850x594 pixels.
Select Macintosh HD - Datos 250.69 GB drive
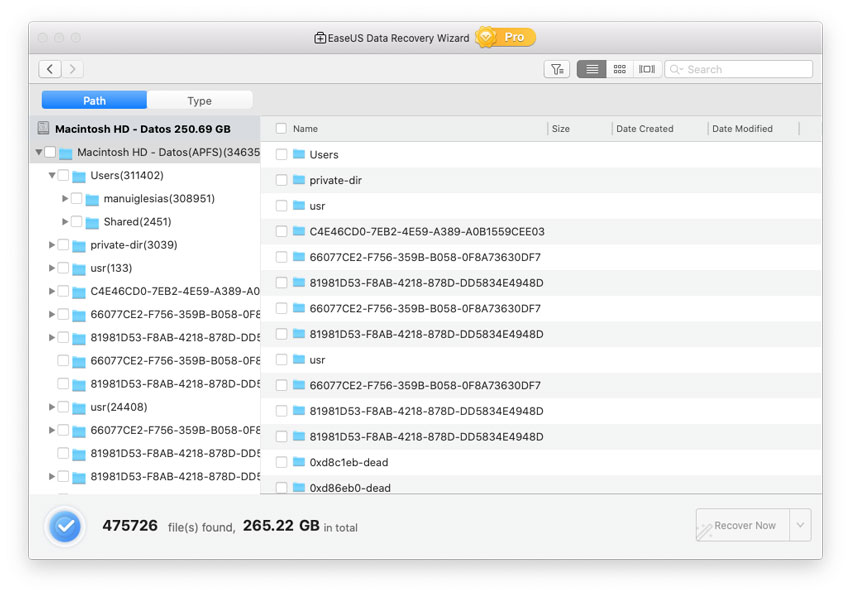145,128
